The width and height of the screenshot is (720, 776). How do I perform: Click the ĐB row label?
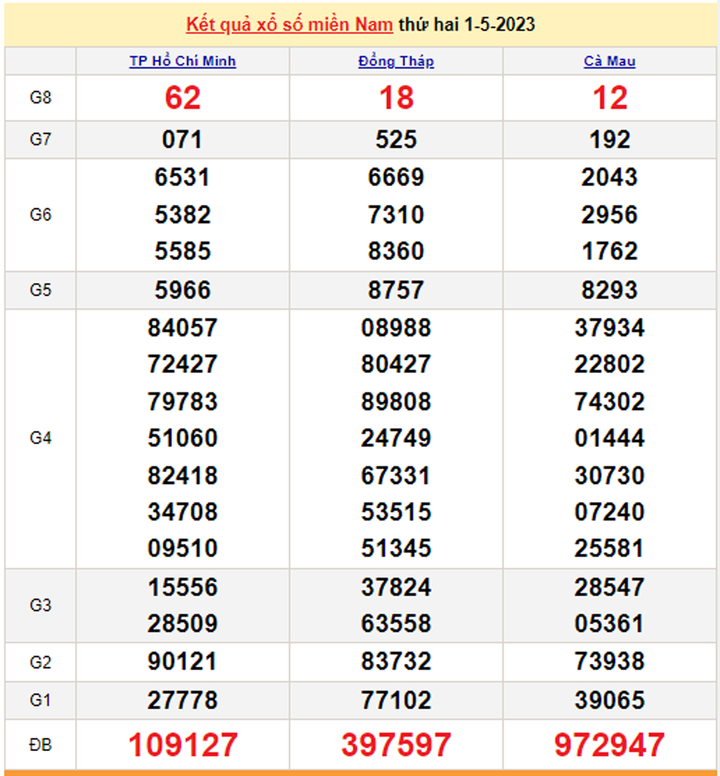click(x=40, y=745)
